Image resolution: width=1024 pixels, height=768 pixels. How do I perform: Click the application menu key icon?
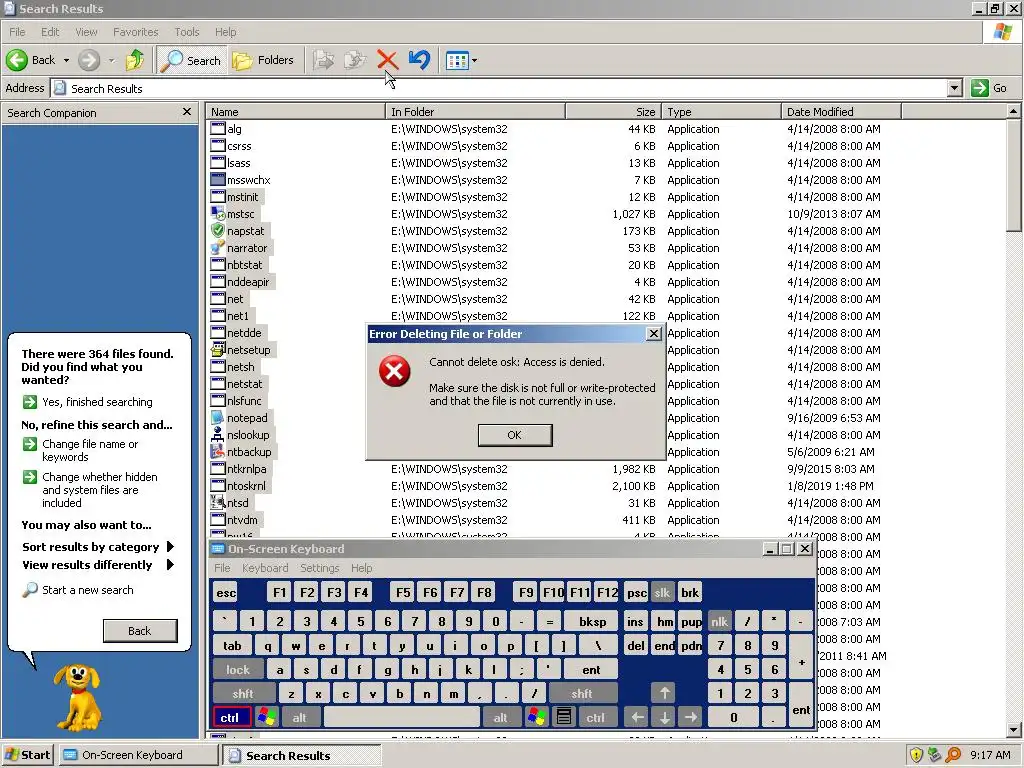pos(564,718)
